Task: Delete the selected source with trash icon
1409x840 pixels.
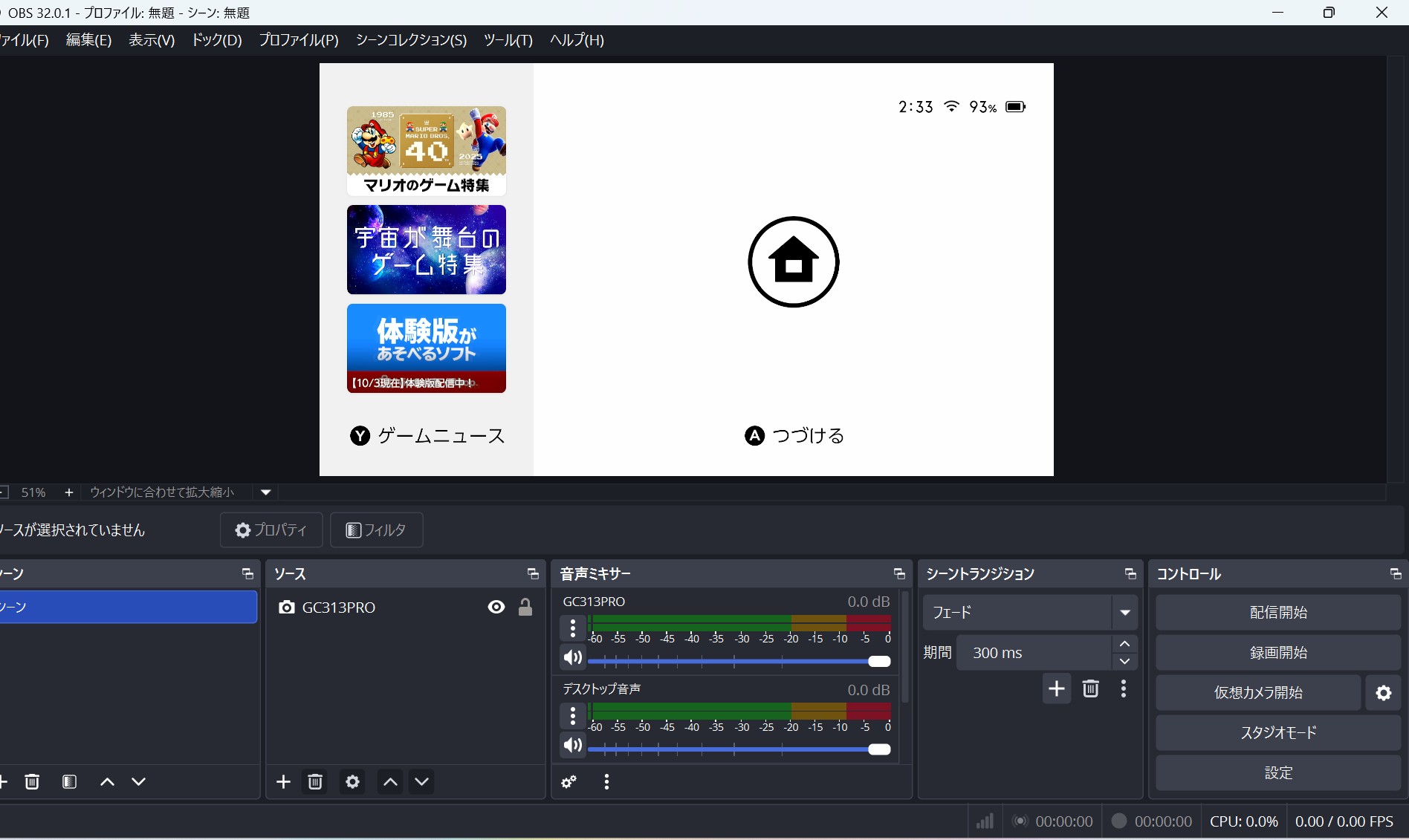Action: 315,781
